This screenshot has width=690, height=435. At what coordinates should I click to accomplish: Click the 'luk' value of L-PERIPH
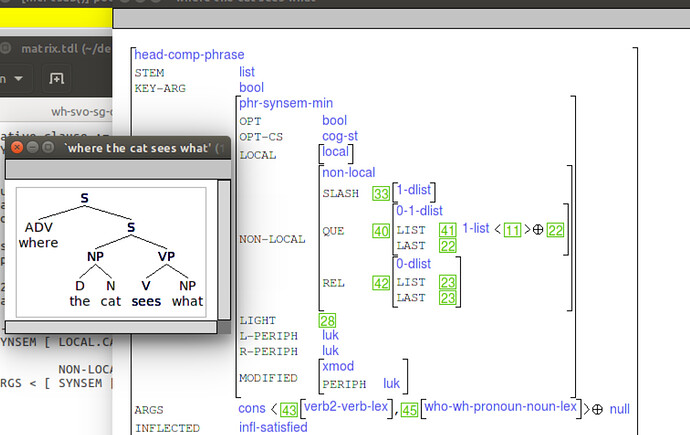pos(330,335)
